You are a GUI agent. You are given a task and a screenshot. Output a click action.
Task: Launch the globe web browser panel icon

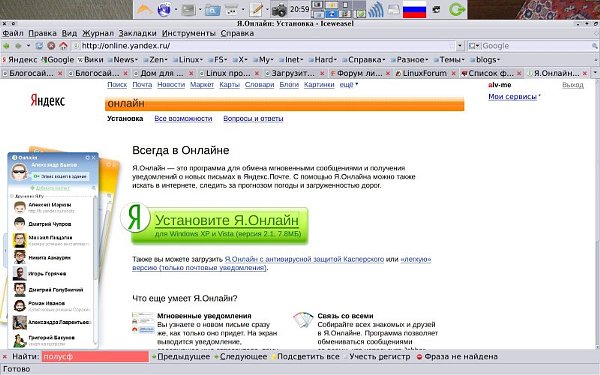tap(164, 10)
